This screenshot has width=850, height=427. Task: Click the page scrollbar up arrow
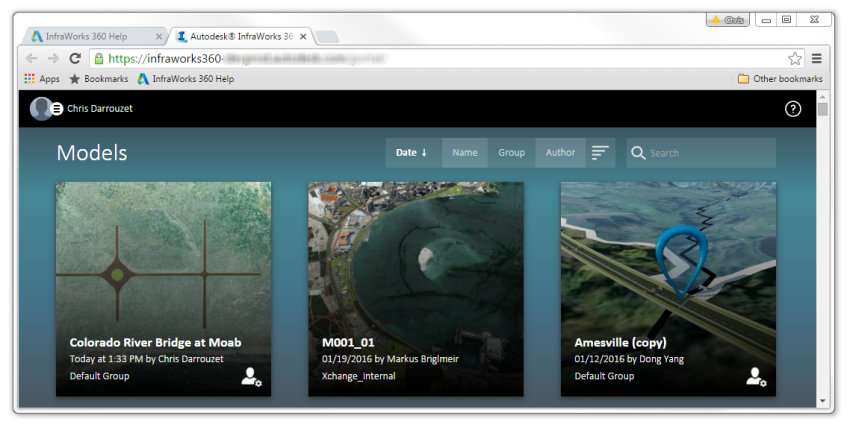(x=823, y=96)
